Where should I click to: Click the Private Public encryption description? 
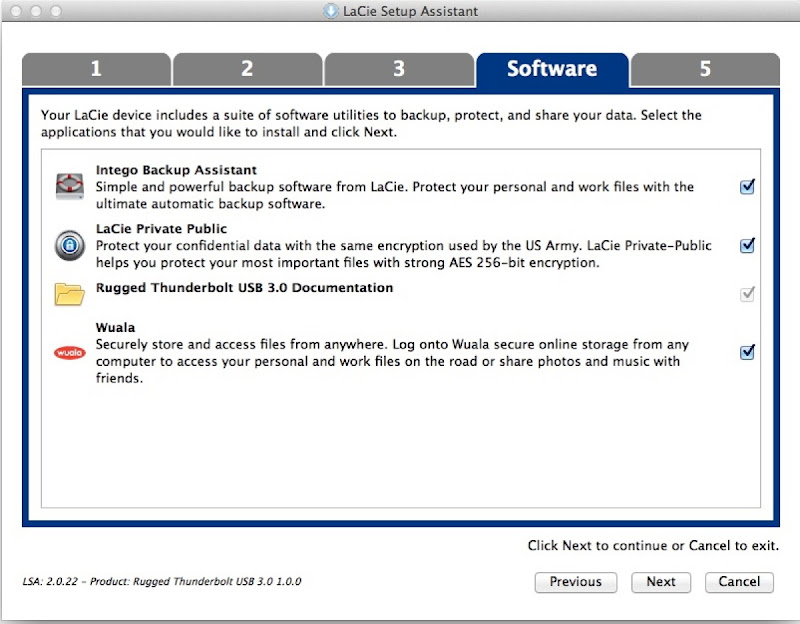404,254
